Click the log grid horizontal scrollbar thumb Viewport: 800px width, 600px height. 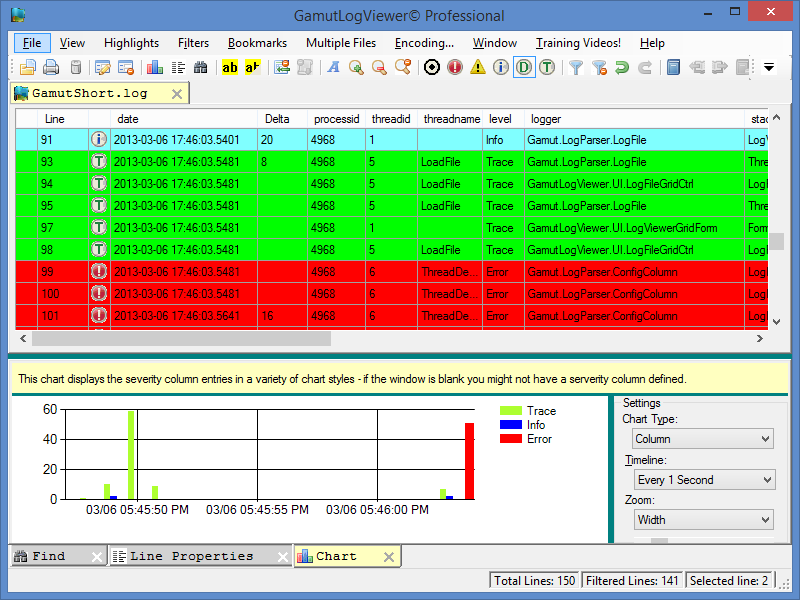pyautogui.click(x=182, y=338)
